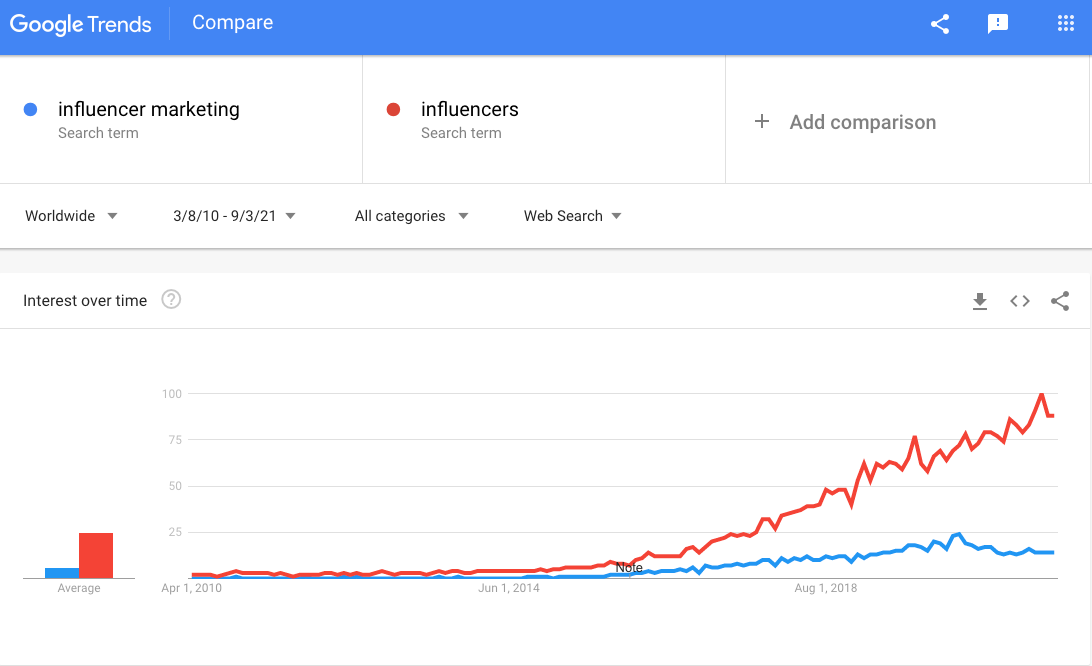Click the plus icon for Add comparison
This screenshot has height=666, width=1092.
pos(762,121)
